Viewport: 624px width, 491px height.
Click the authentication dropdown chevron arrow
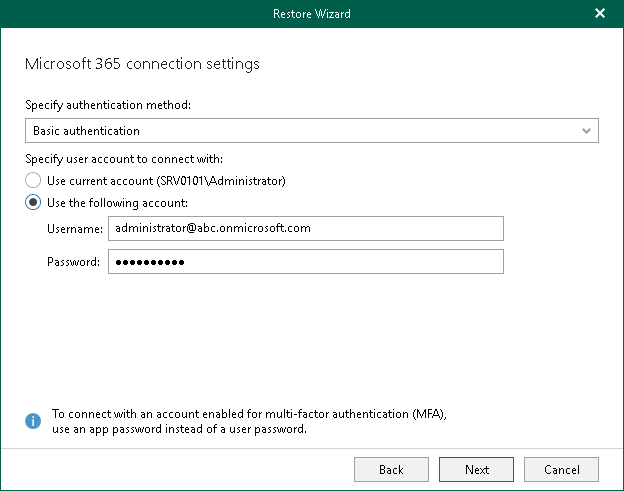[x=586, y=131]
